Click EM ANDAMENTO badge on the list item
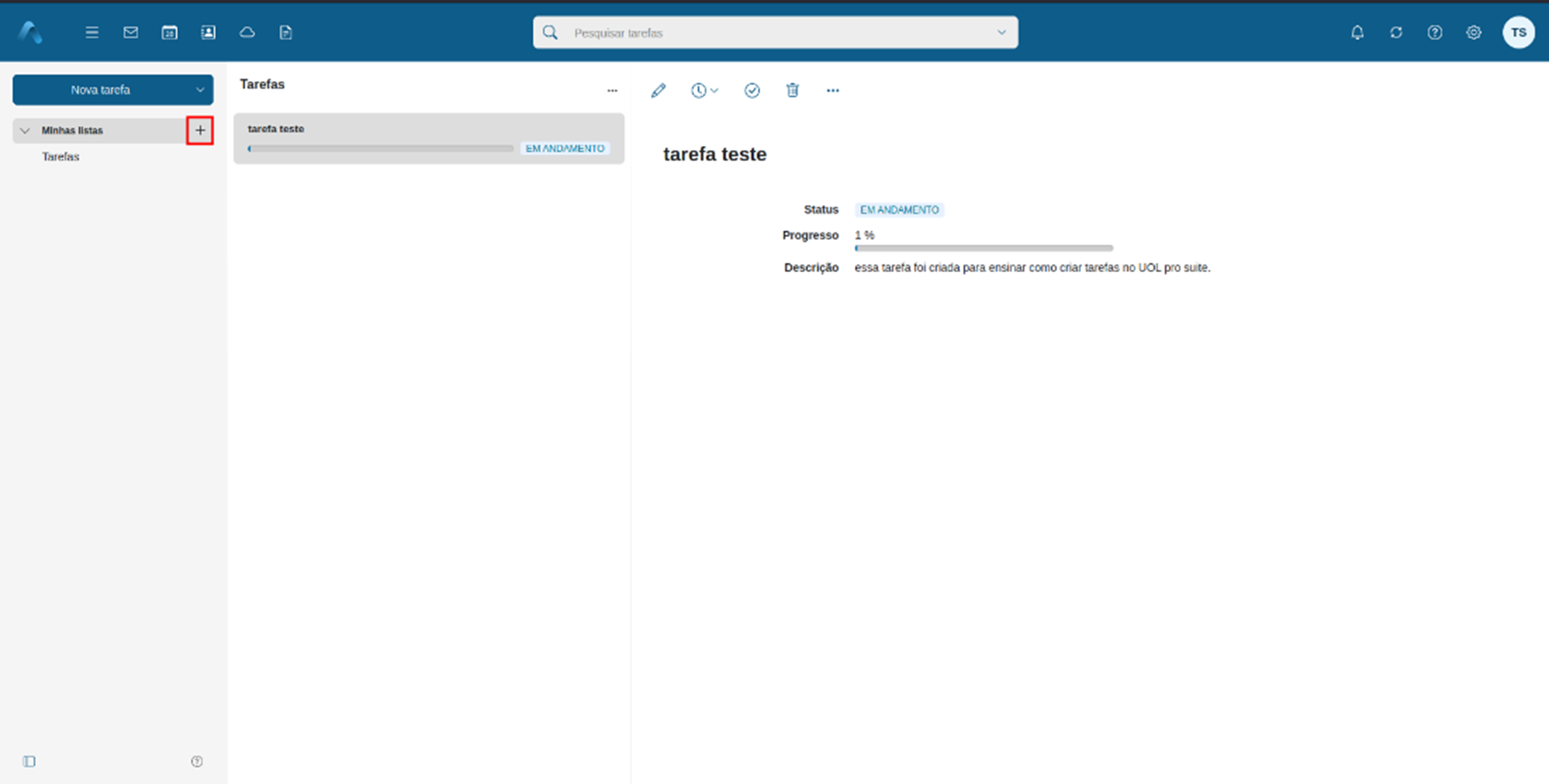The width and height of the screenshot is (1549, 784). tap(565, 148)
